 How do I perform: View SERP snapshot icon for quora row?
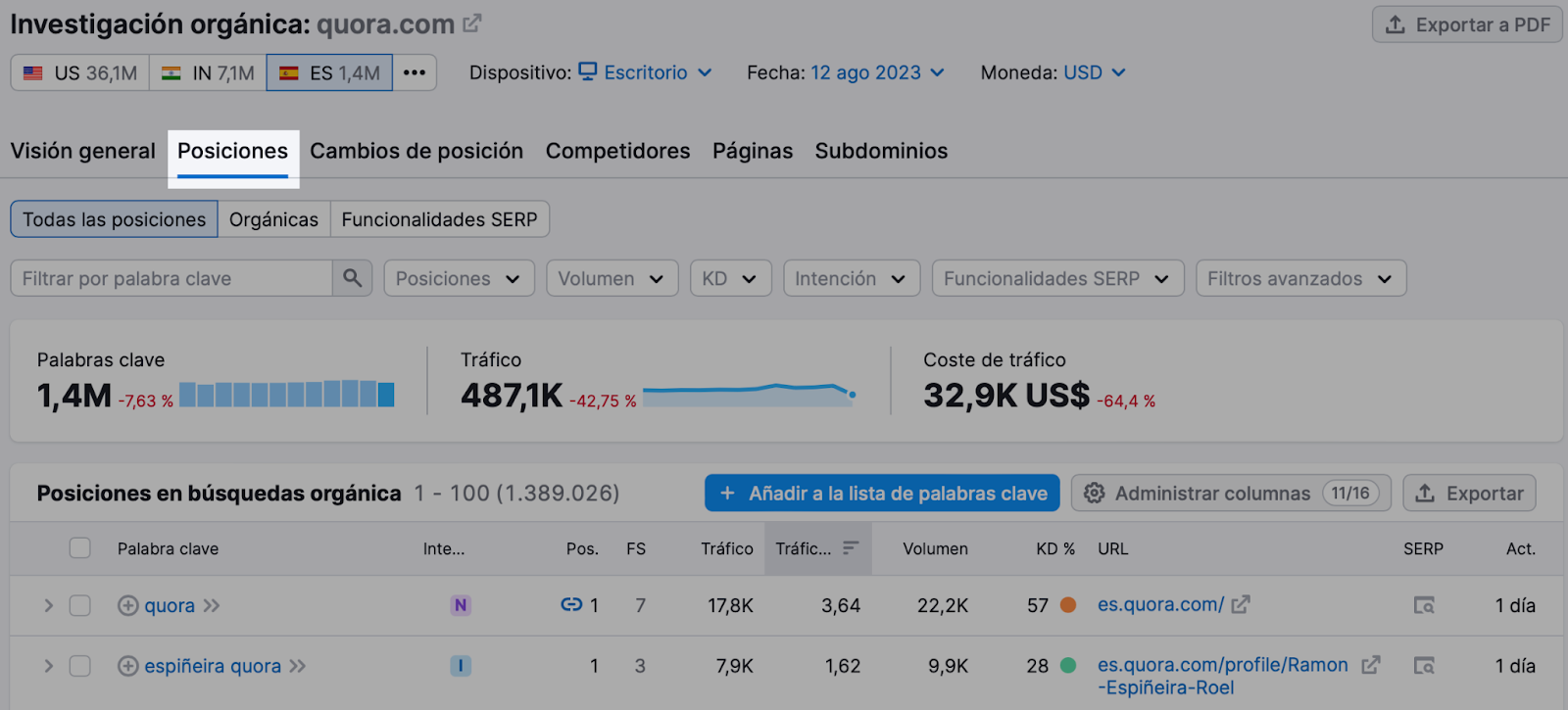tap(1424, 605)
